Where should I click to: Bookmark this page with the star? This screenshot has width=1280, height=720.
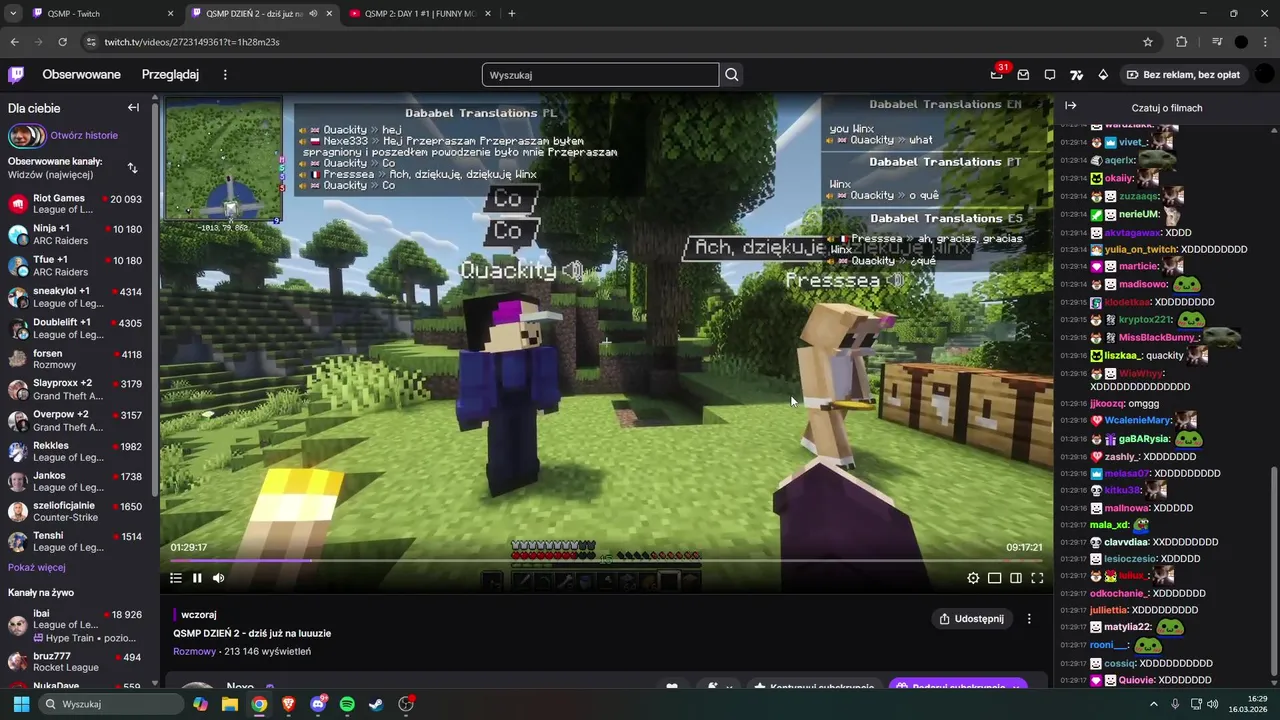click(x=1148, y=42)
